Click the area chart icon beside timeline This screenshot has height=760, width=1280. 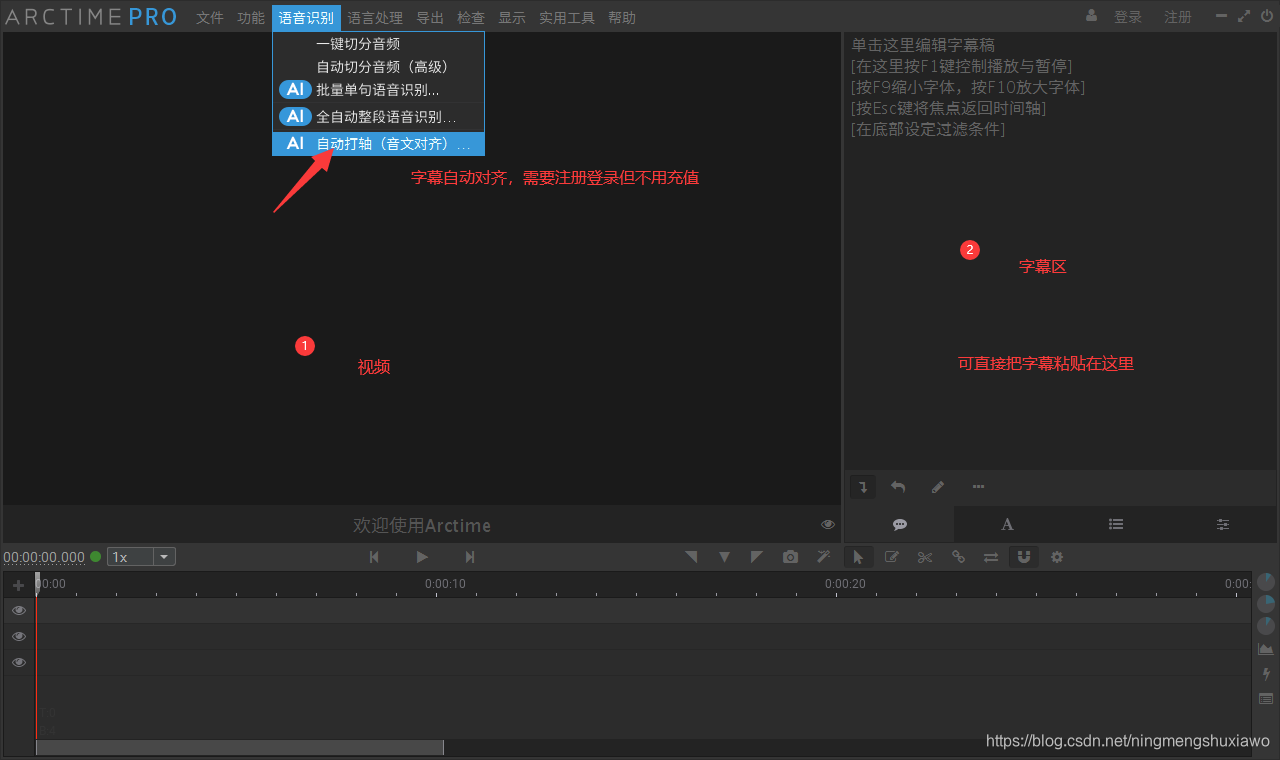click(1266, 649)
